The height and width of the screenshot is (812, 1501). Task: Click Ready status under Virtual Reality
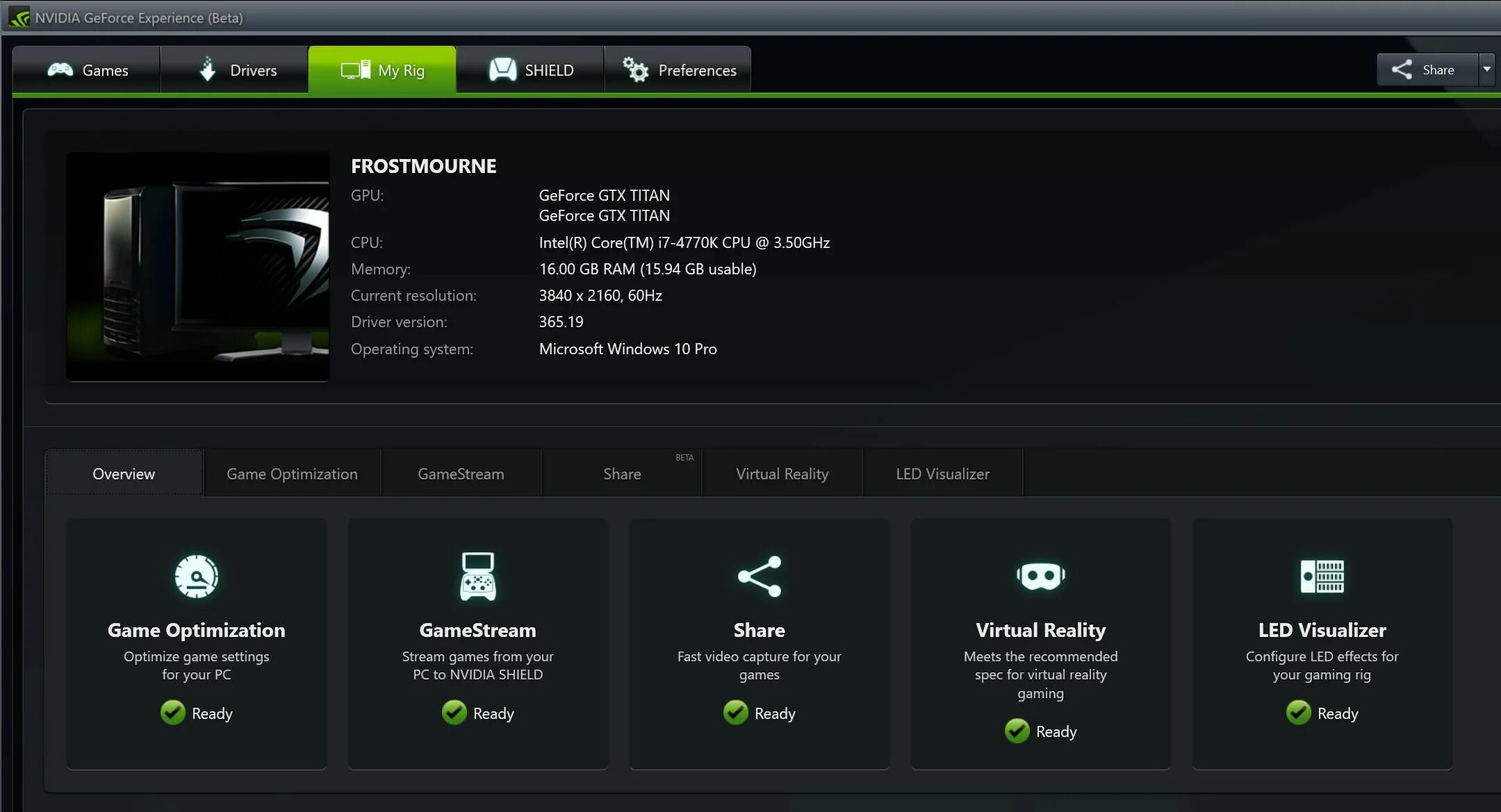coord(1056,731)
